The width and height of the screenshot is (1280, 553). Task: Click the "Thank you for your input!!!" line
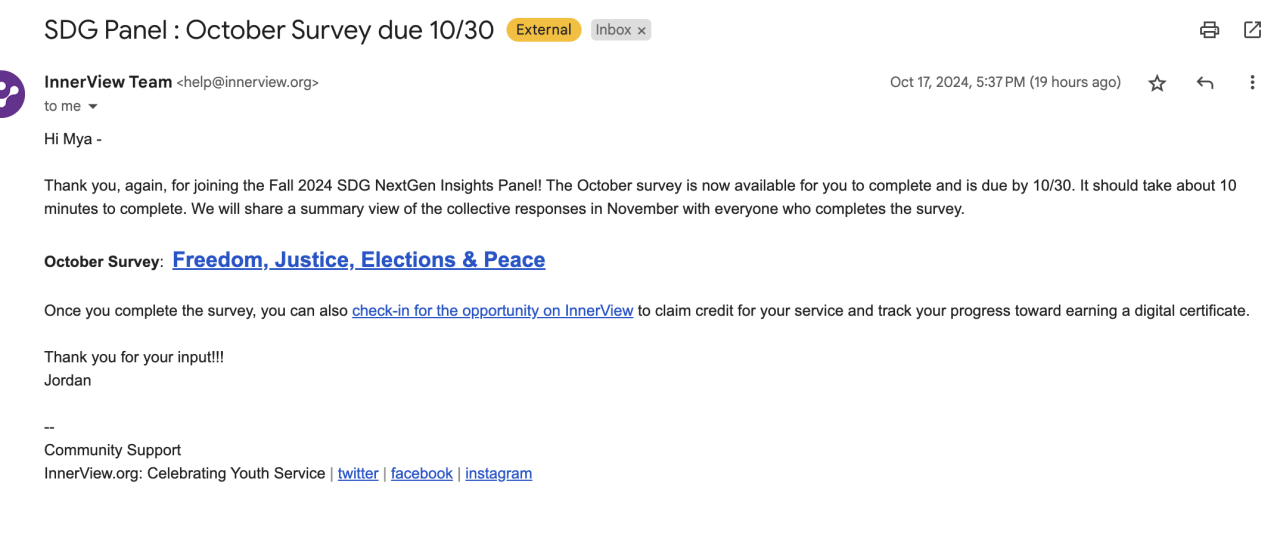tap(134, 357)
